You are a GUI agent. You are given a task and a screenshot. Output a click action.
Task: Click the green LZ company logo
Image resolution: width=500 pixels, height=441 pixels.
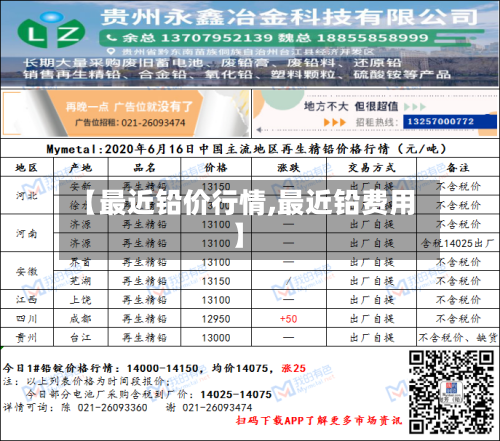click(x=51, y=30)
